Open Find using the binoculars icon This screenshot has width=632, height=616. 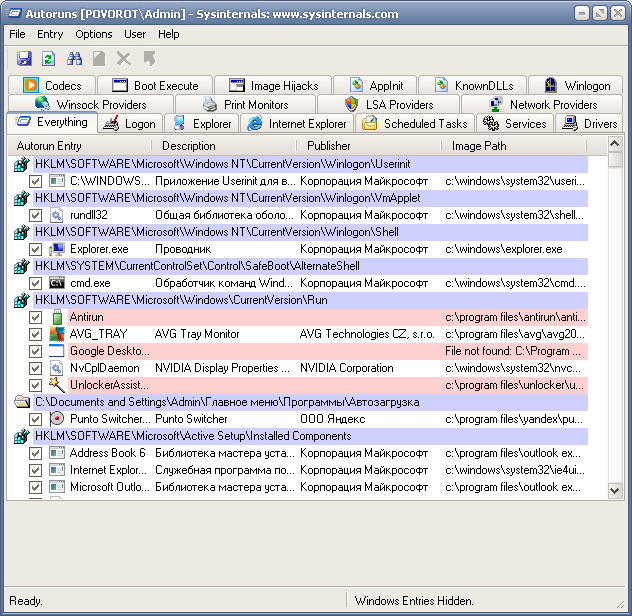tap(74, 59)
